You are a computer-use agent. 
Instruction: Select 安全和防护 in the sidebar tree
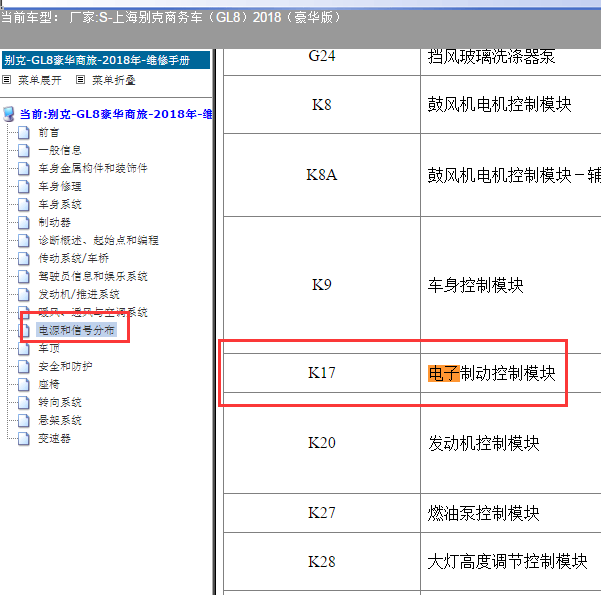[65, 366]
